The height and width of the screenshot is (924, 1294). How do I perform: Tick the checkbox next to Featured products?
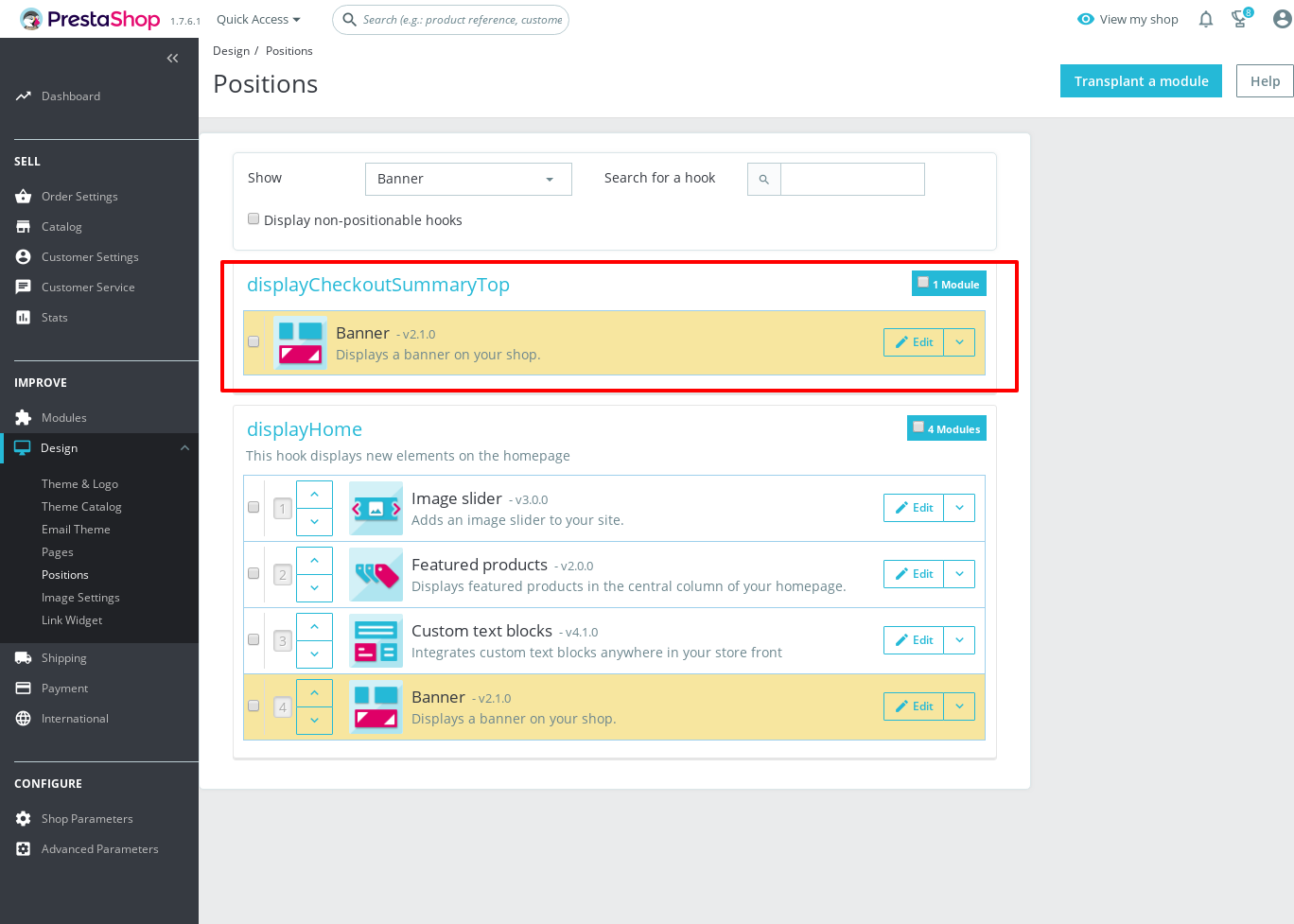tap(254, 573)
